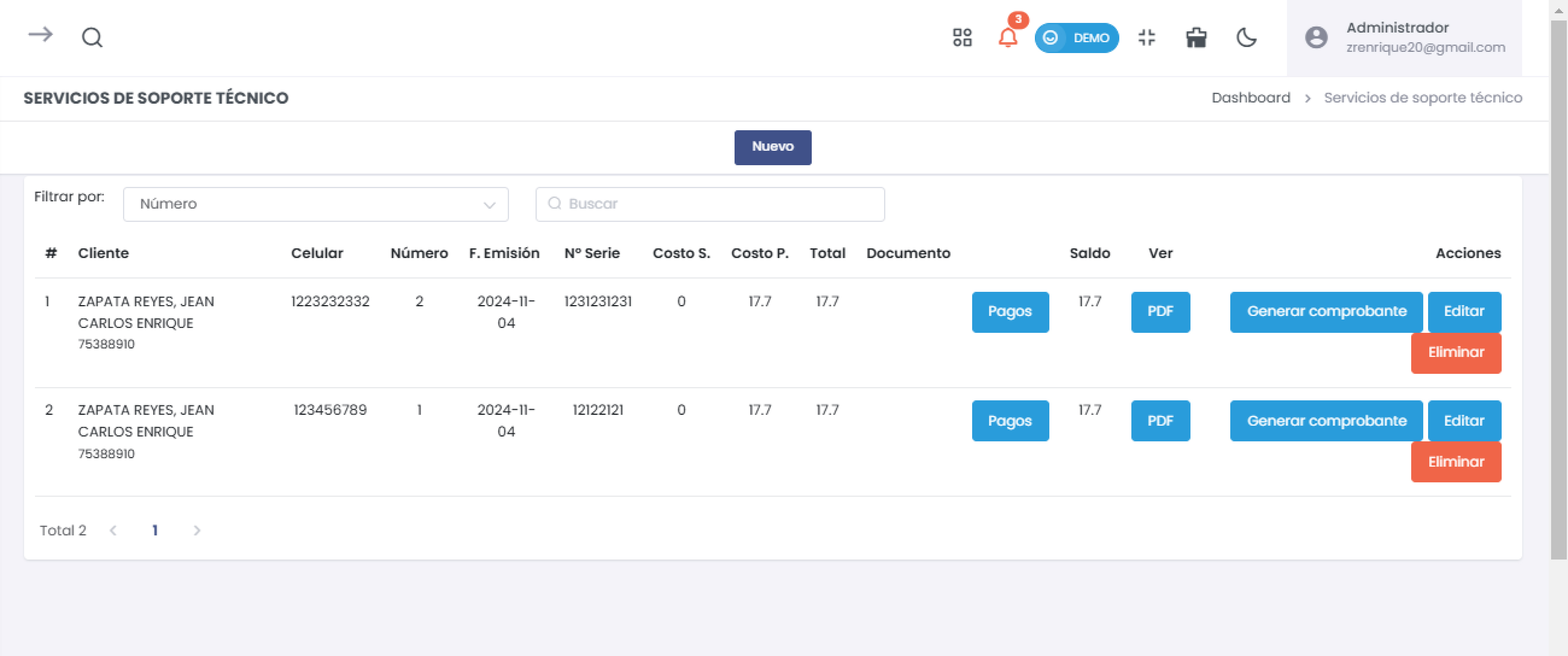
Task: Edit the second service row
Action: coord(1463,420)
